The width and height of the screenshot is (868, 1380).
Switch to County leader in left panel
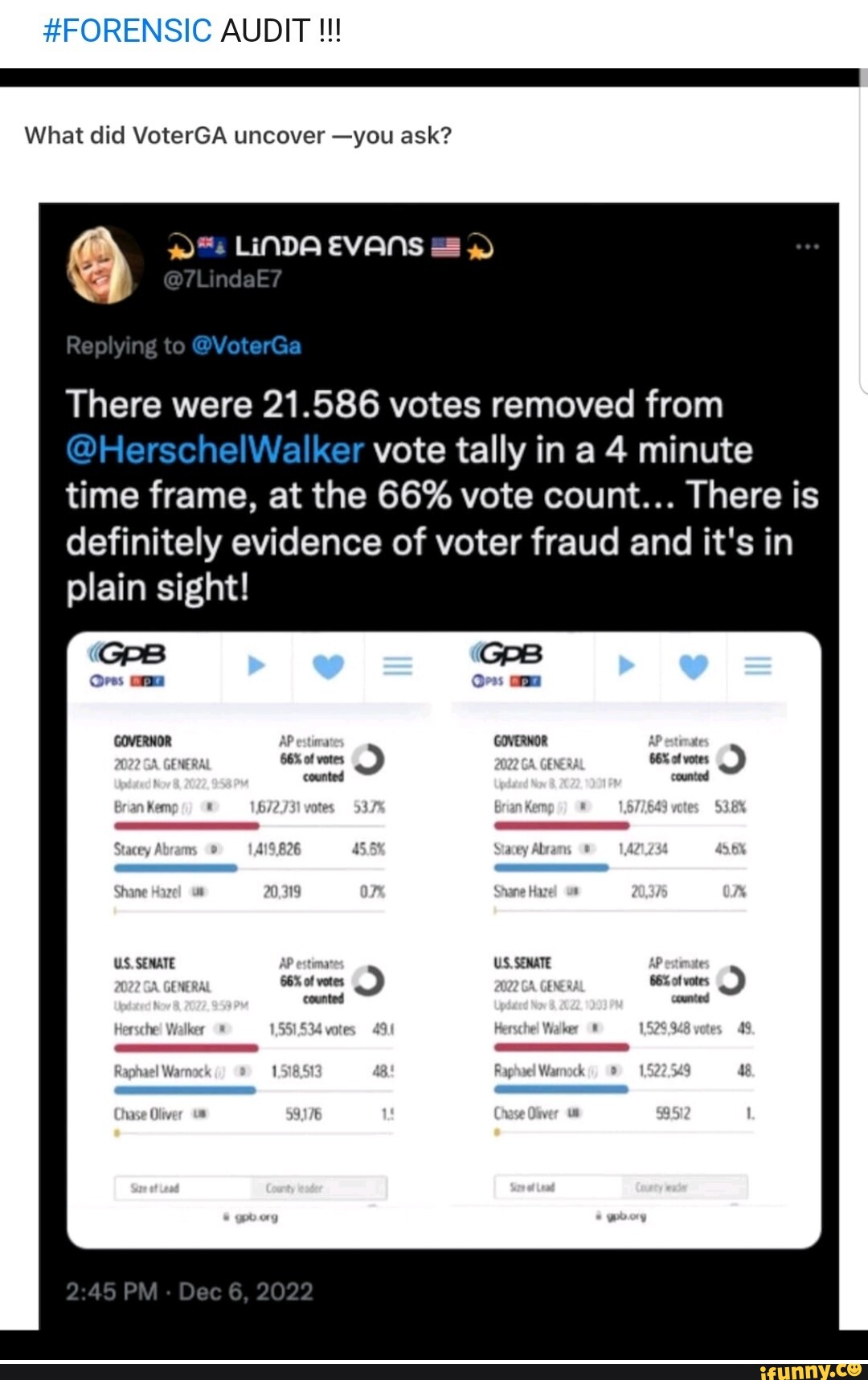pos(294,1188)
